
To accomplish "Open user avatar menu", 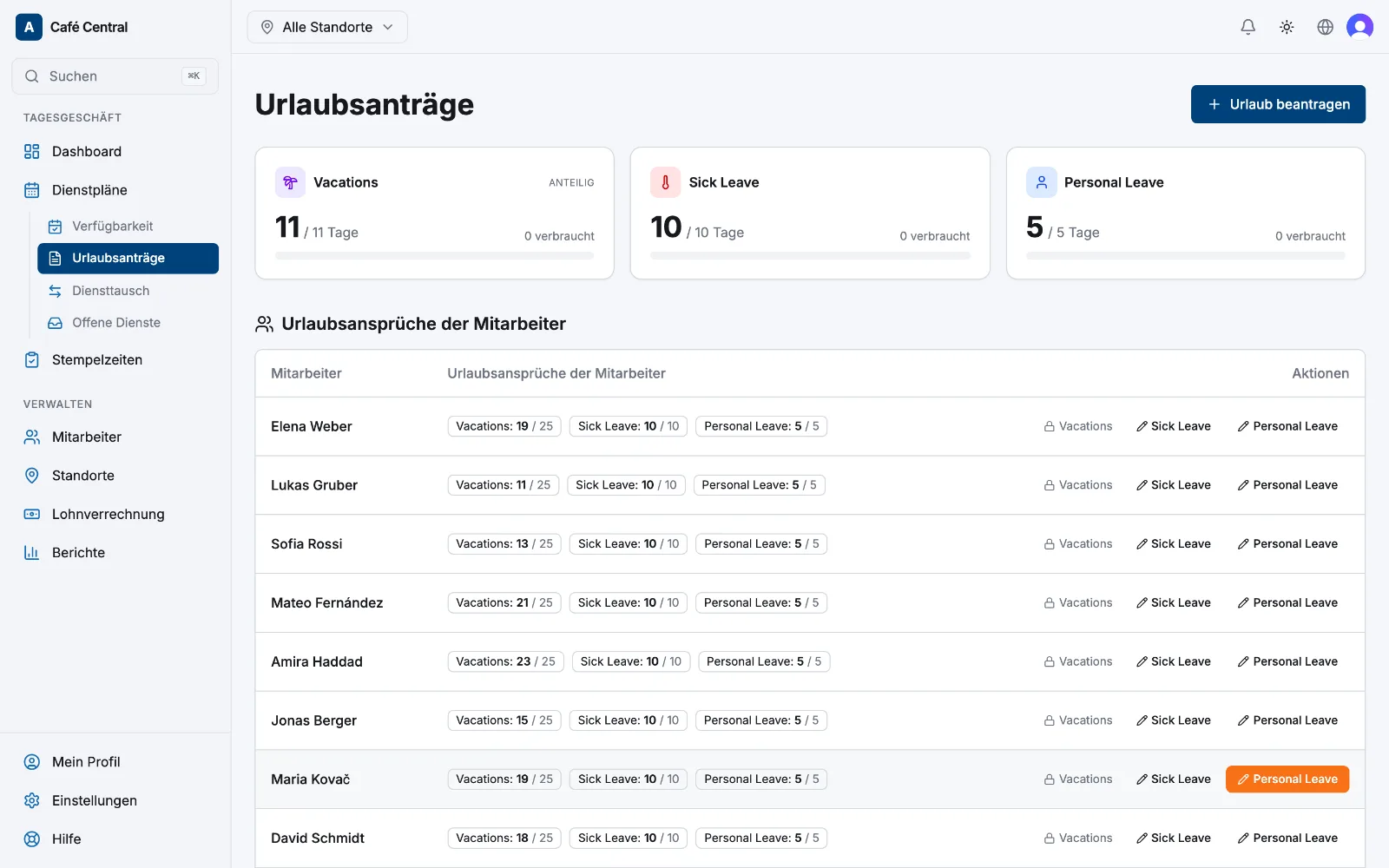I will pyautogui.click(x=1359, y=27).
